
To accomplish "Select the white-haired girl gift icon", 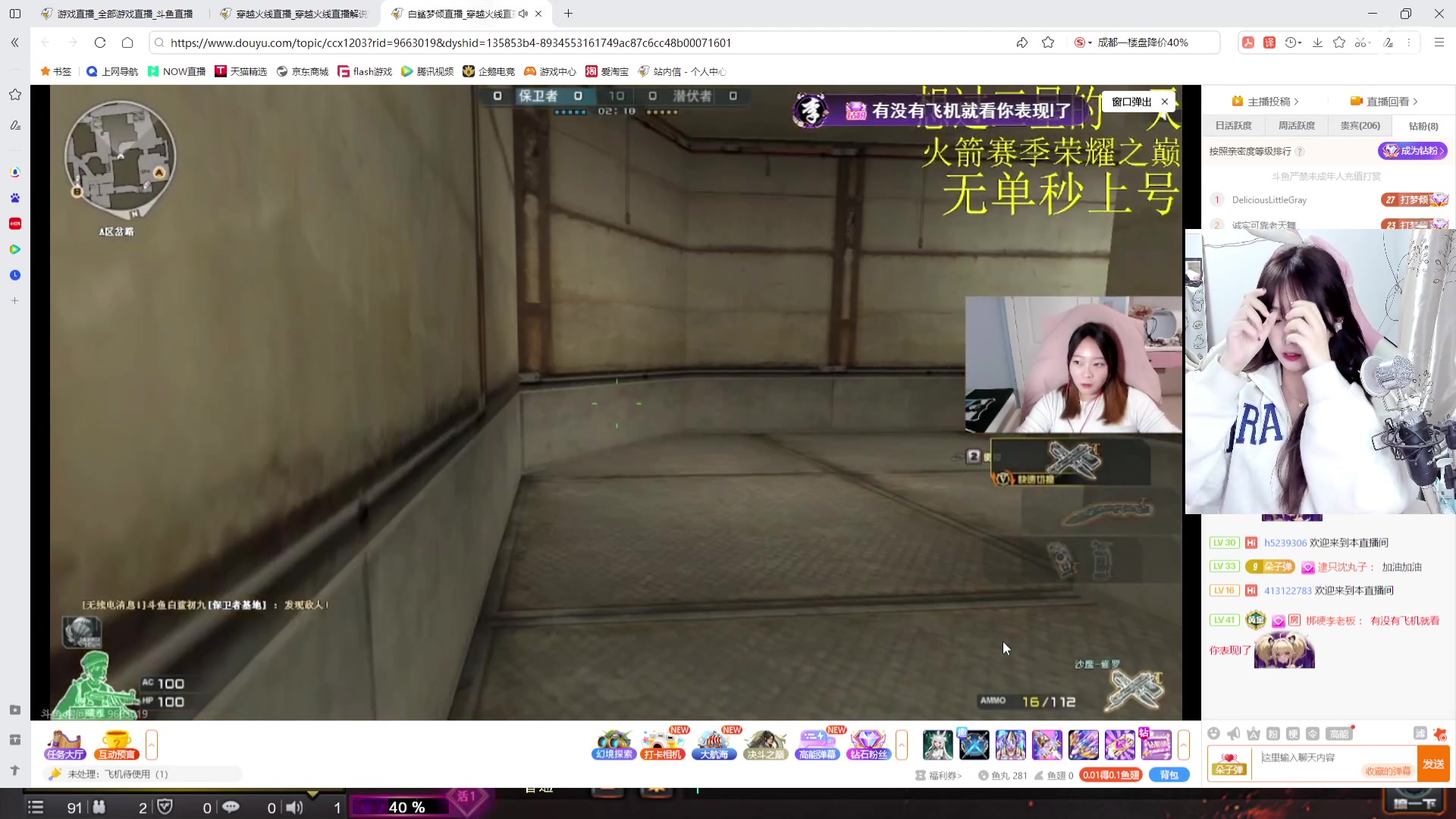I will pyautogui.click(x=937, y=745).
